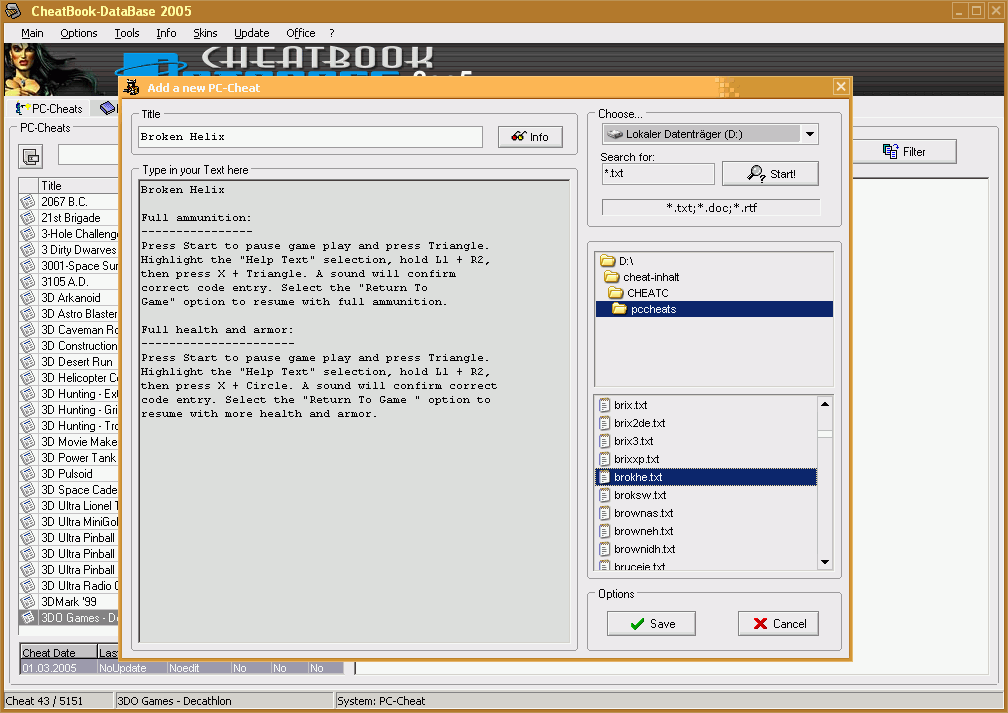This screenshot has width=1008, height=713.
Task: Click the D:\ root folder icon
Action: coord(607,261)
